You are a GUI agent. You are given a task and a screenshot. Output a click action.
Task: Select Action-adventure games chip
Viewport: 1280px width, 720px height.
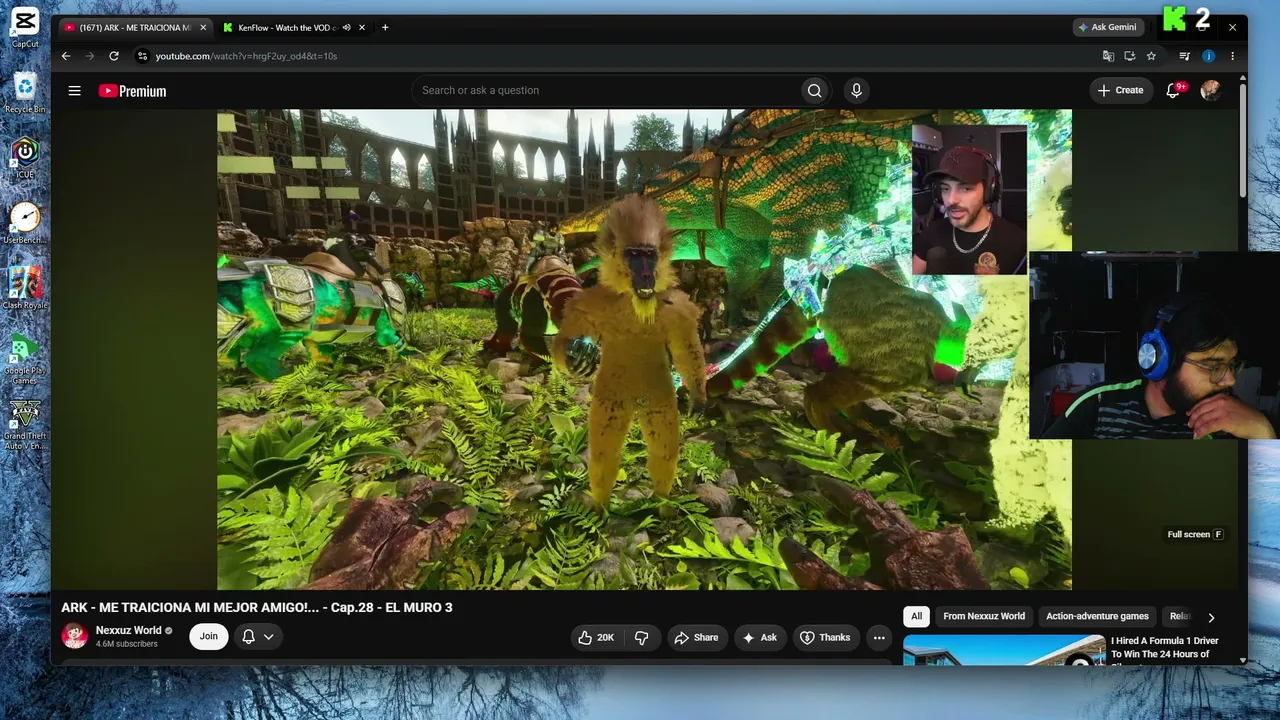pyautogui.click(x=1097, y=617)
